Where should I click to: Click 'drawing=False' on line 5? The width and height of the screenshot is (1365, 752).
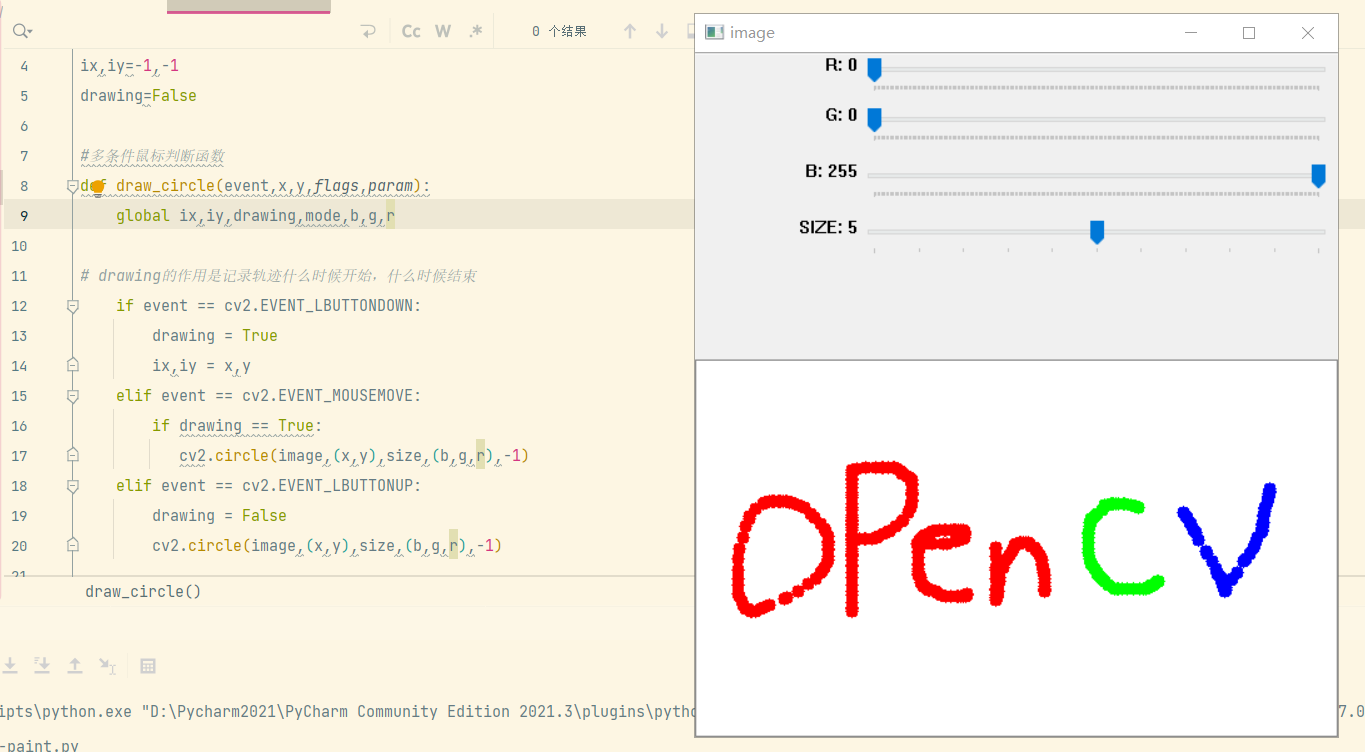139,96
